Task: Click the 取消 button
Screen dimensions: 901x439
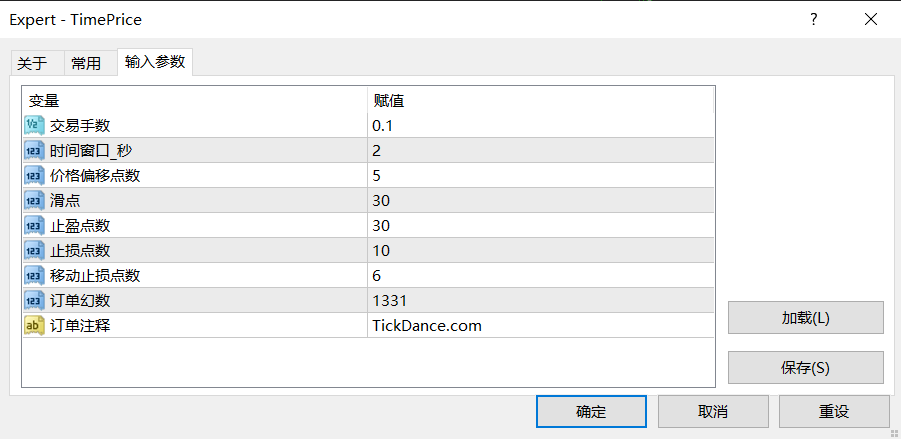Action: pos(713,411)
